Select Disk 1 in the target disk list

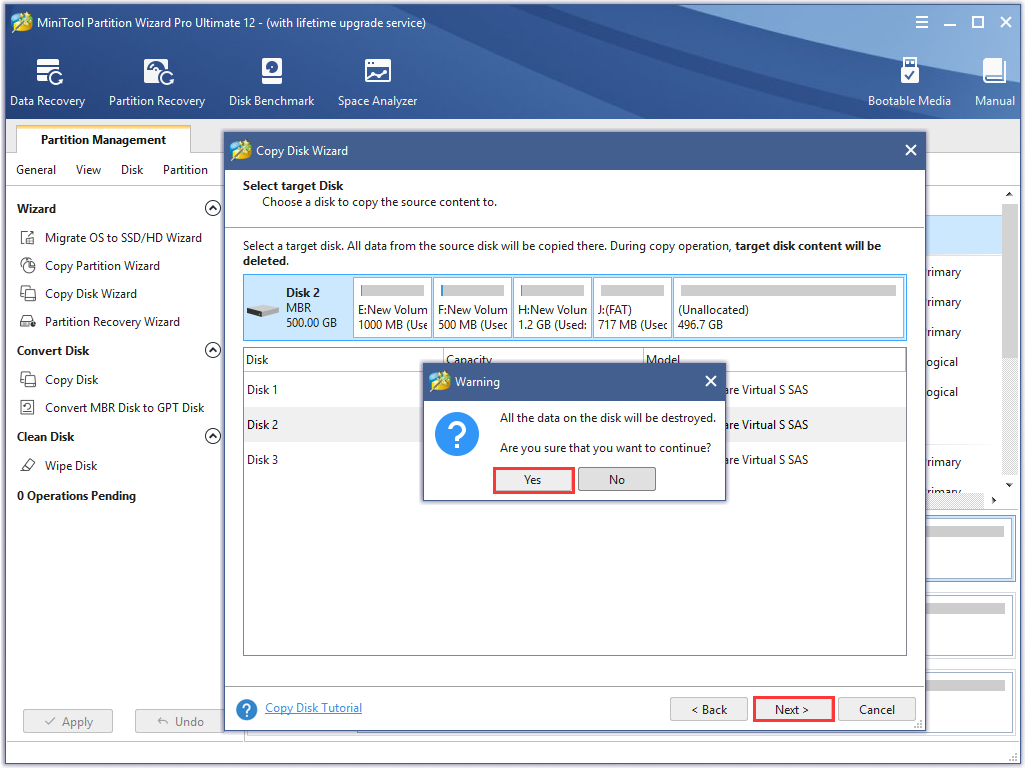click(x=575, y=390)
